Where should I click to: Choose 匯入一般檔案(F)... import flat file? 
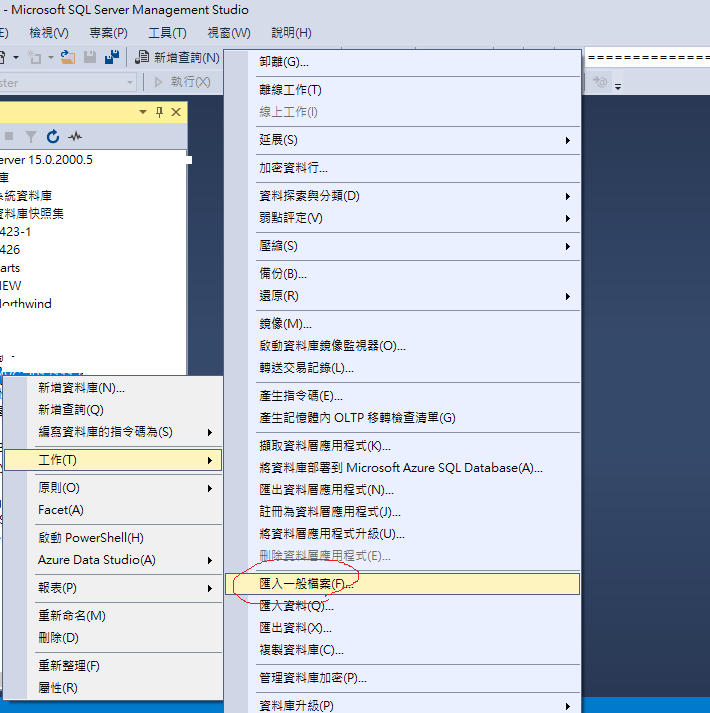click(x=403, y=584)
